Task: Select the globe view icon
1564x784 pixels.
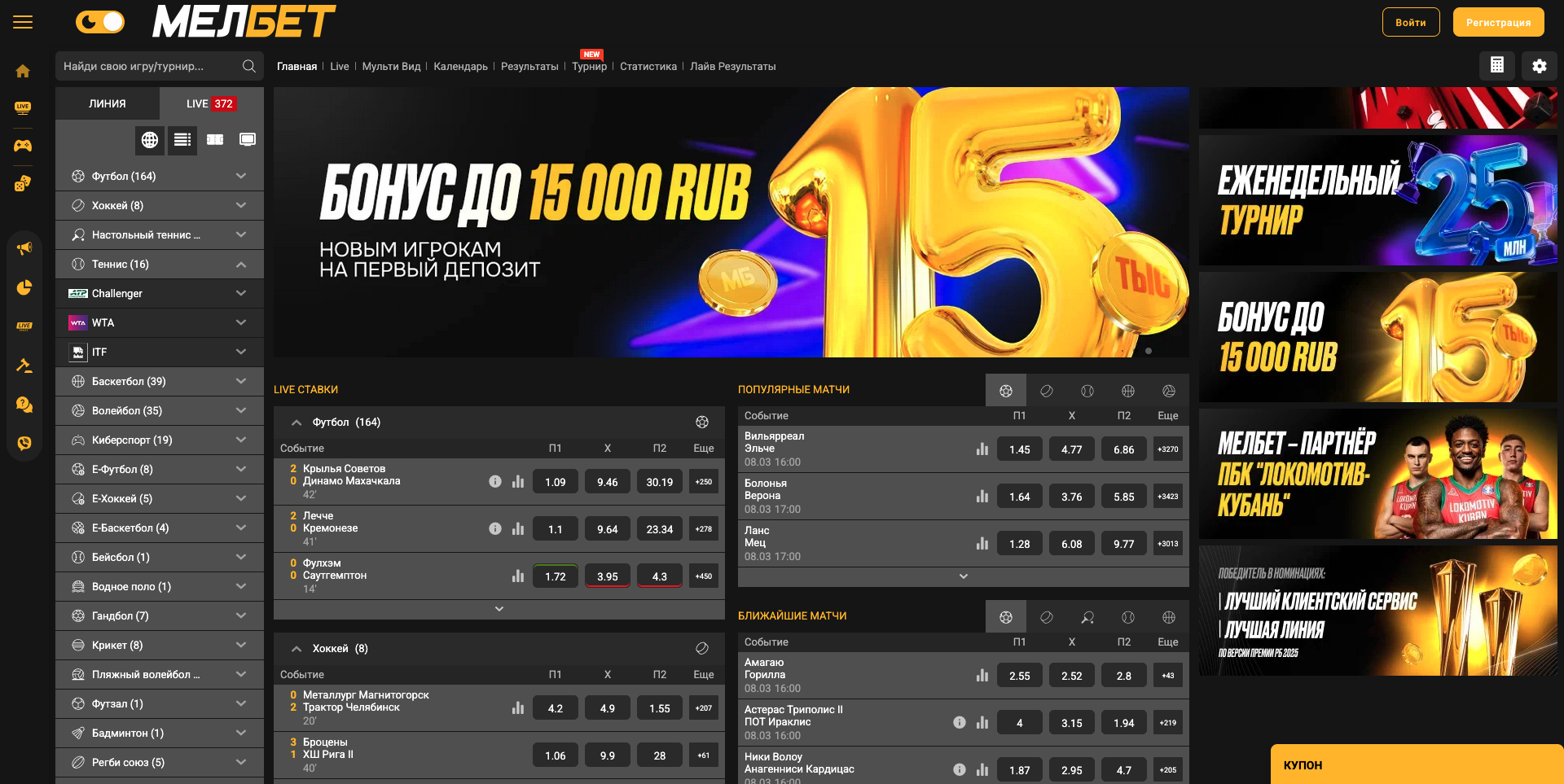Action: [x=150, y=140]
